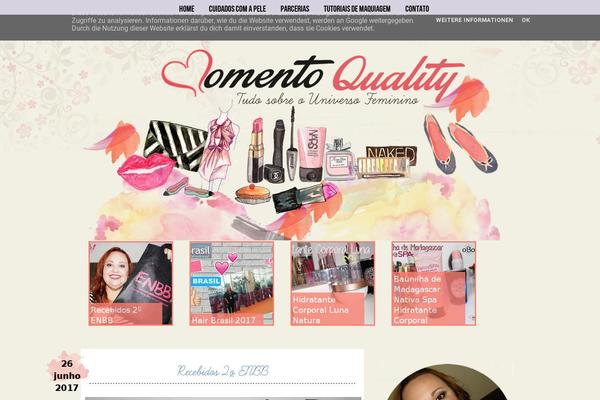Open Cuidados com a Pele menu
Image resolution: width=600 pixels, height=400 pixels.
(237, 8)
